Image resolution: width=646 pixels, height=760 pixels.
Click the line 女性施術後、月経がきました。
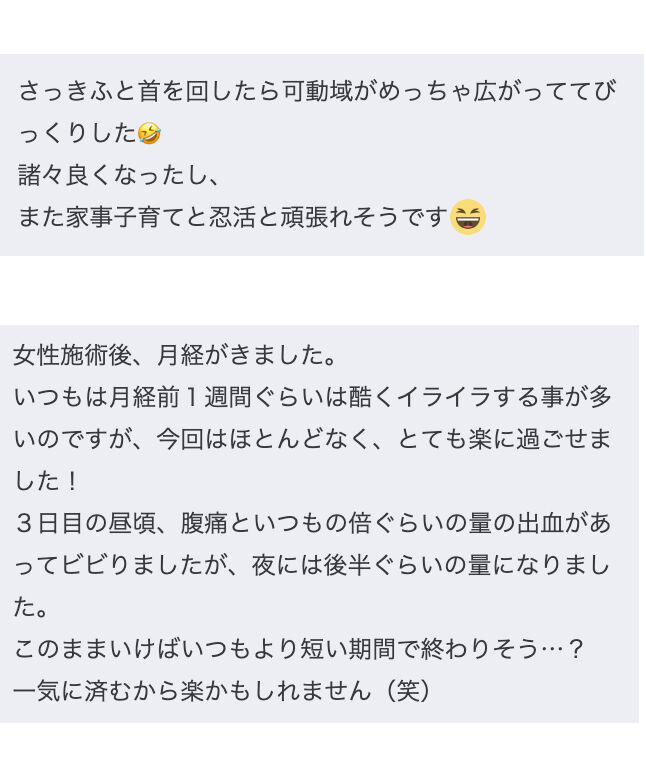click(x=174, y=355)
